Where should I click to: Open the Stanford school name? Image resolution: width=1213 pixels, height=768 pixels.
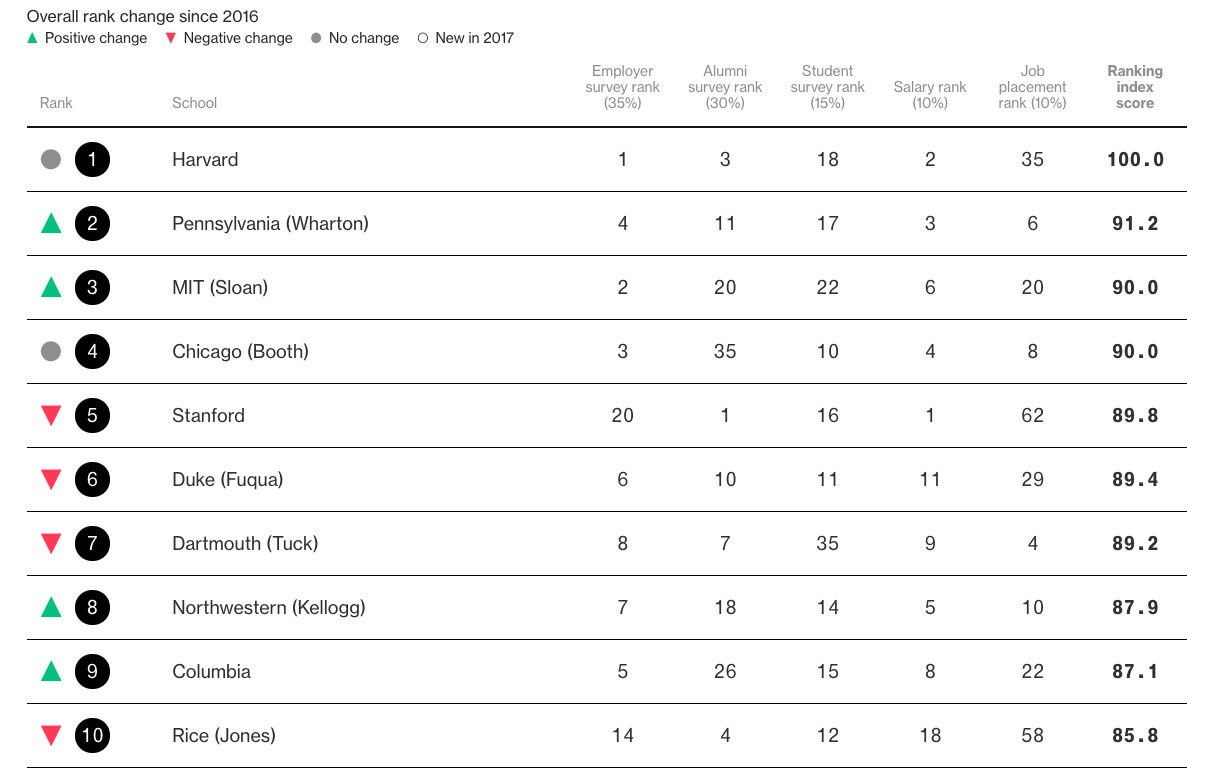(208, 416)
